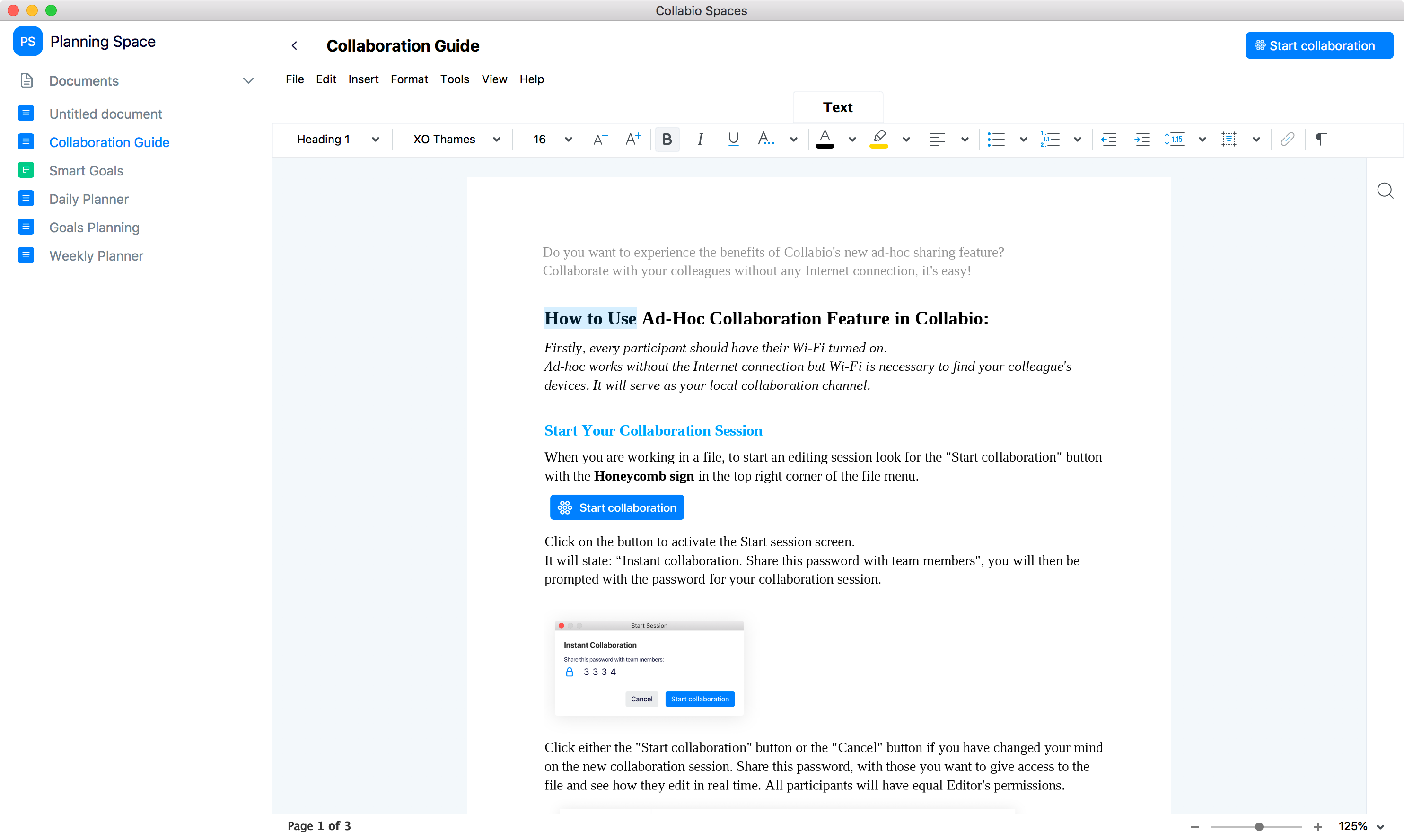Open the Format menu
This screenshot has width=1404, height=840.
coord(409,79)
